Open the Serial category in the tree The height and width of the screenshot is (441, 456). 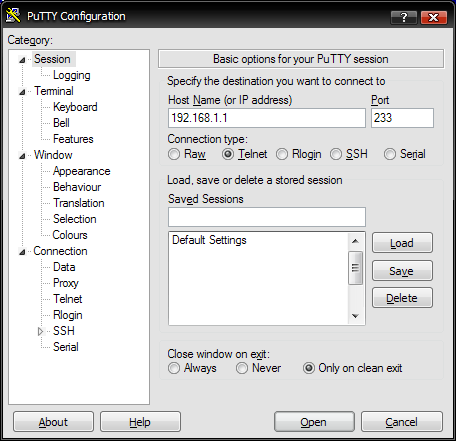tap(66, 347)
